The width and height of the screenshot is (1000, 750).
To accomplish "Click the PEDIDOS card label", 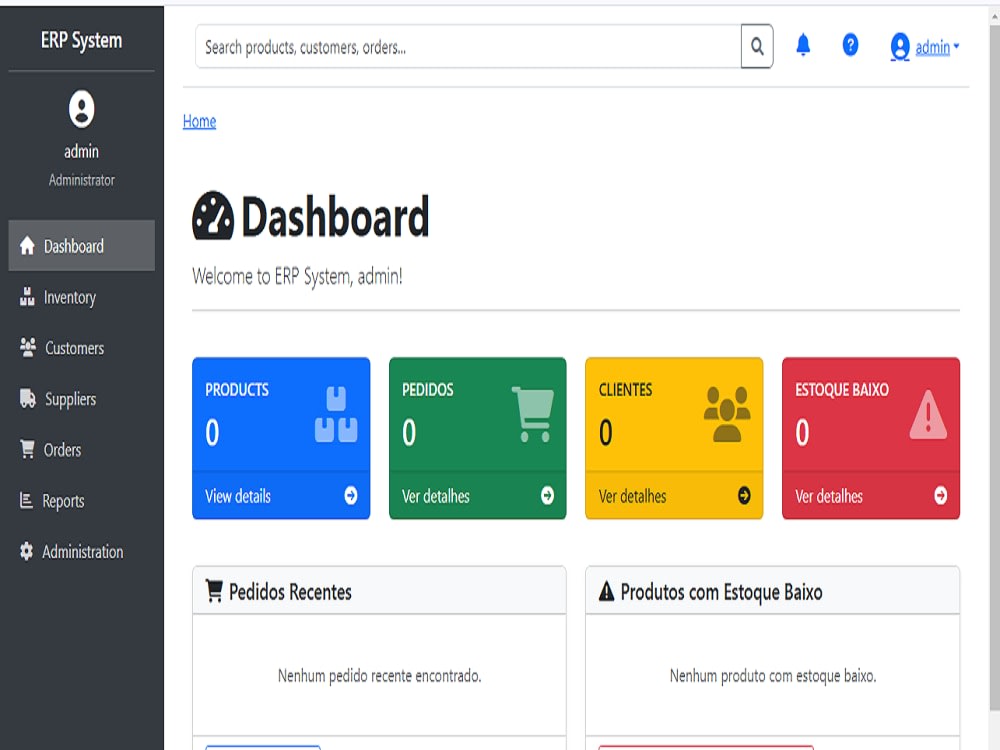I will (427, 390).
